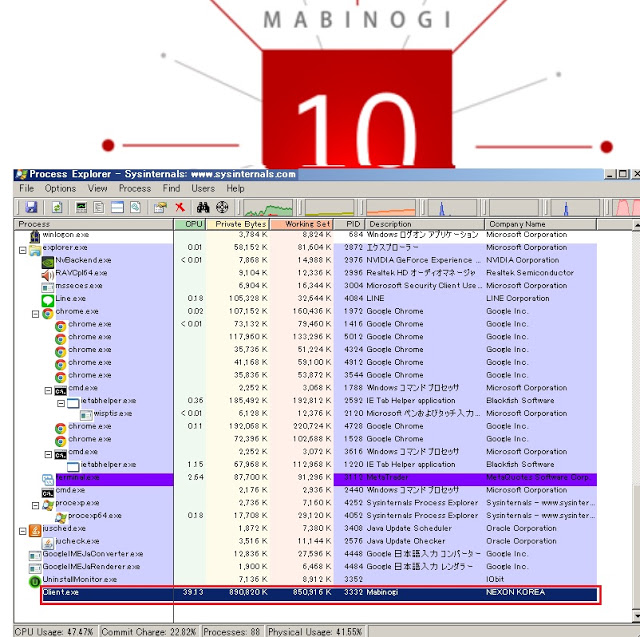Sort by the PID column header
Screen dimensions: 640x637
click(349, 224)
